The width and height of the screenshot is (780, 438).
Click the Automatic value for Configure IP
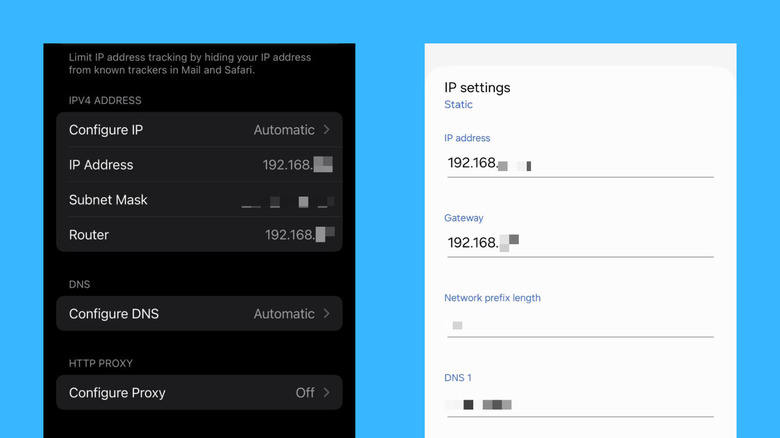(x=284, y=130)
